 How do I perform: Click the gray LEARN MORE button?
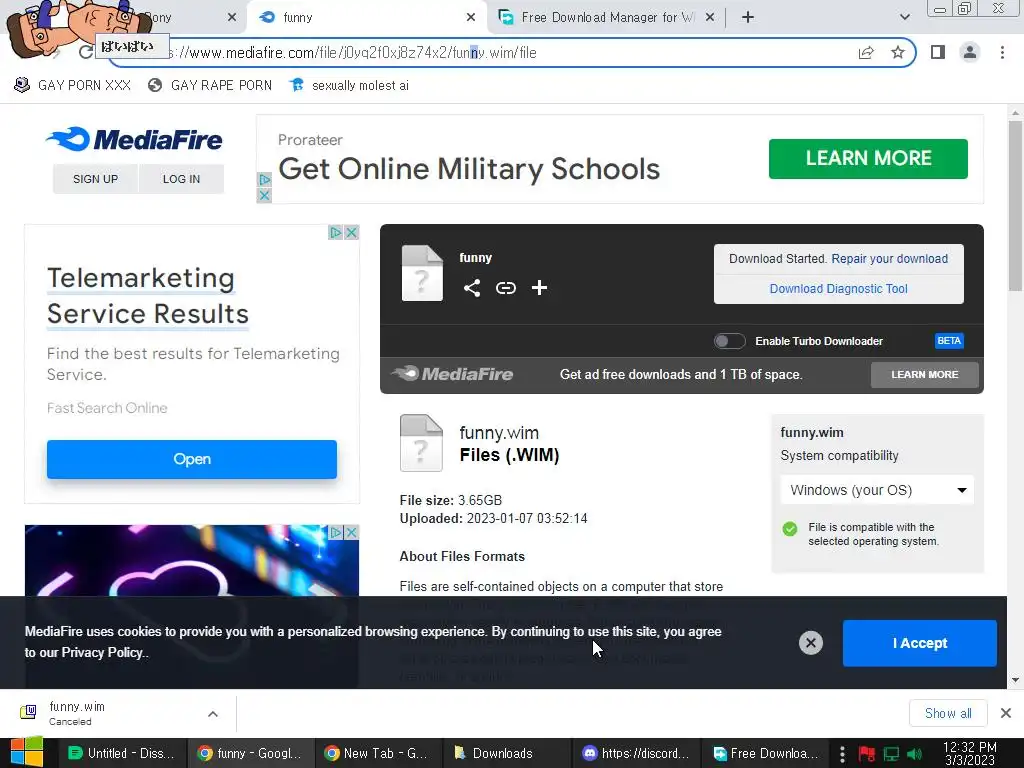[x=925, y=375]
